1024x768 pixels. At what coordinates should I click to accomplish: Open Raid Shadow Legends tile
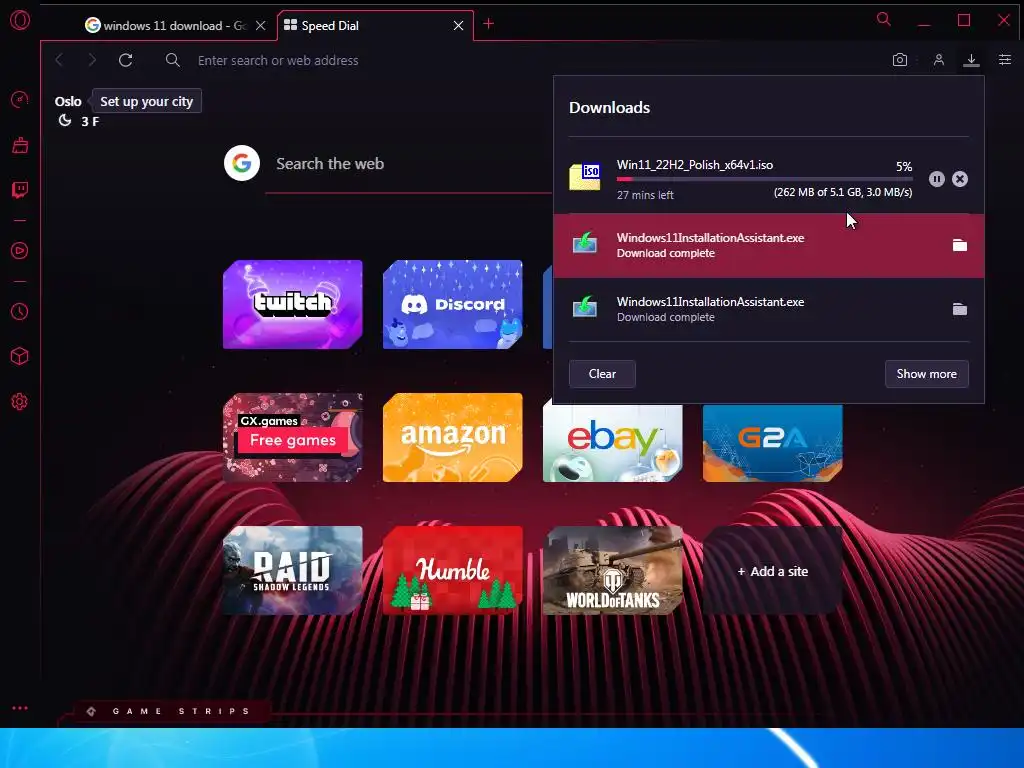click(293, 571)
